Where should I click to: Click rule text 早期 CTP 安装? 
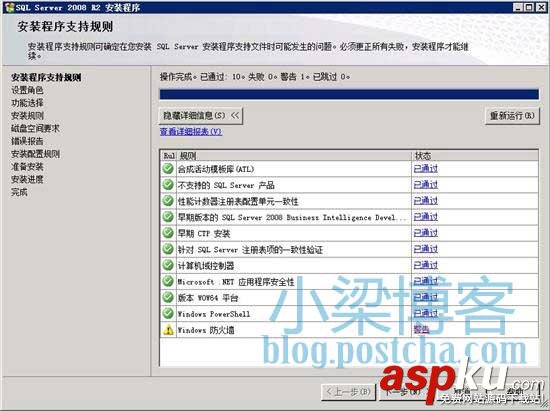[204, 234]
